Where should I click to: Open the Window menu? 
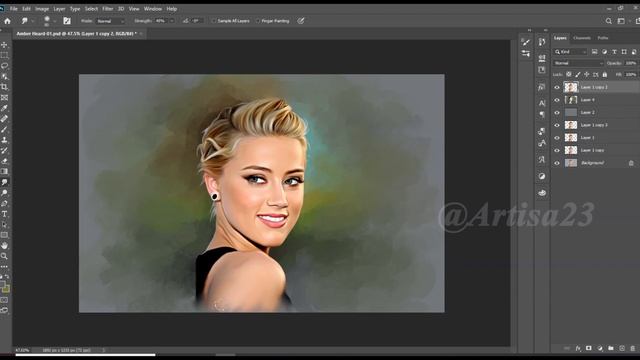[x=153, y=9]
